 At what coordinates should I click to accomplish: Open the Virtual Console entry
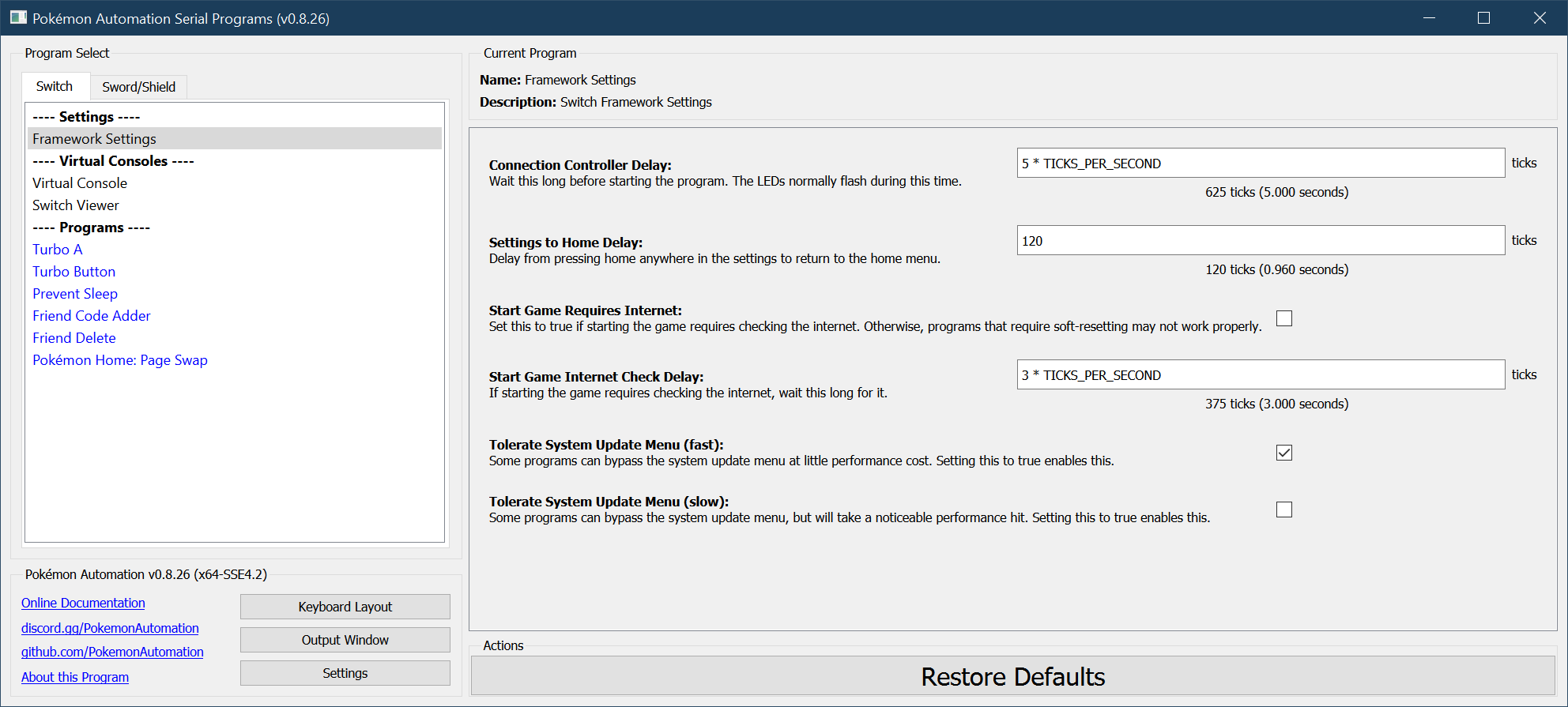pos(80,183)
